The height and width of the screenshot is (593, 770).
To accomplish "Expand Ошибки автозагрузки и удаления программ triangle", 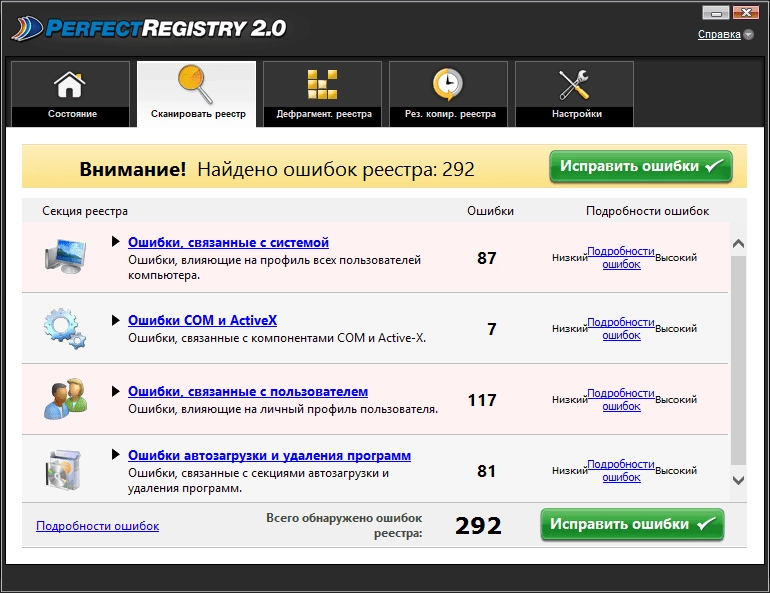I will pos(115,455).
